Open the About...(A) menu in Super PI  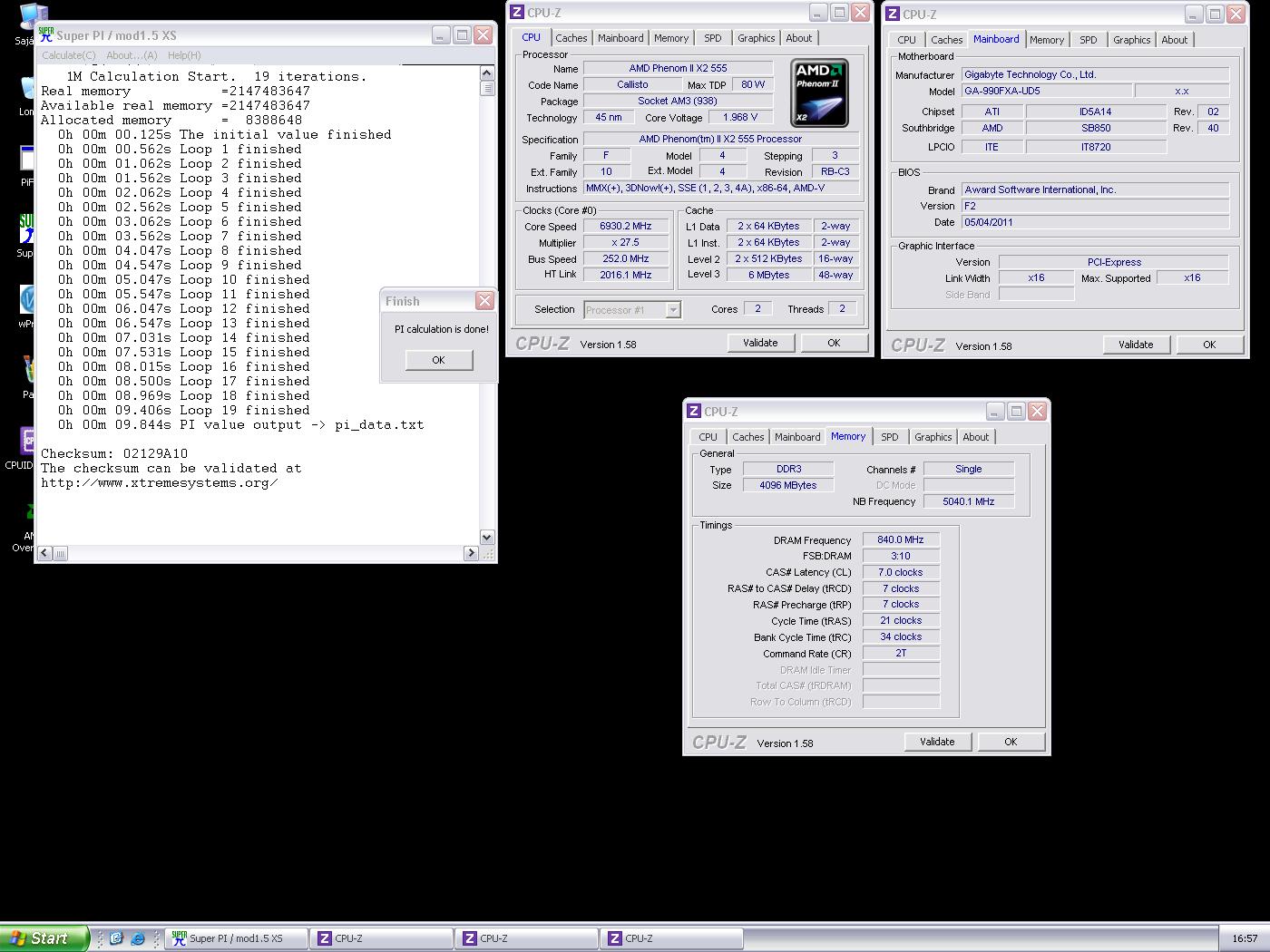click(132, 55)
